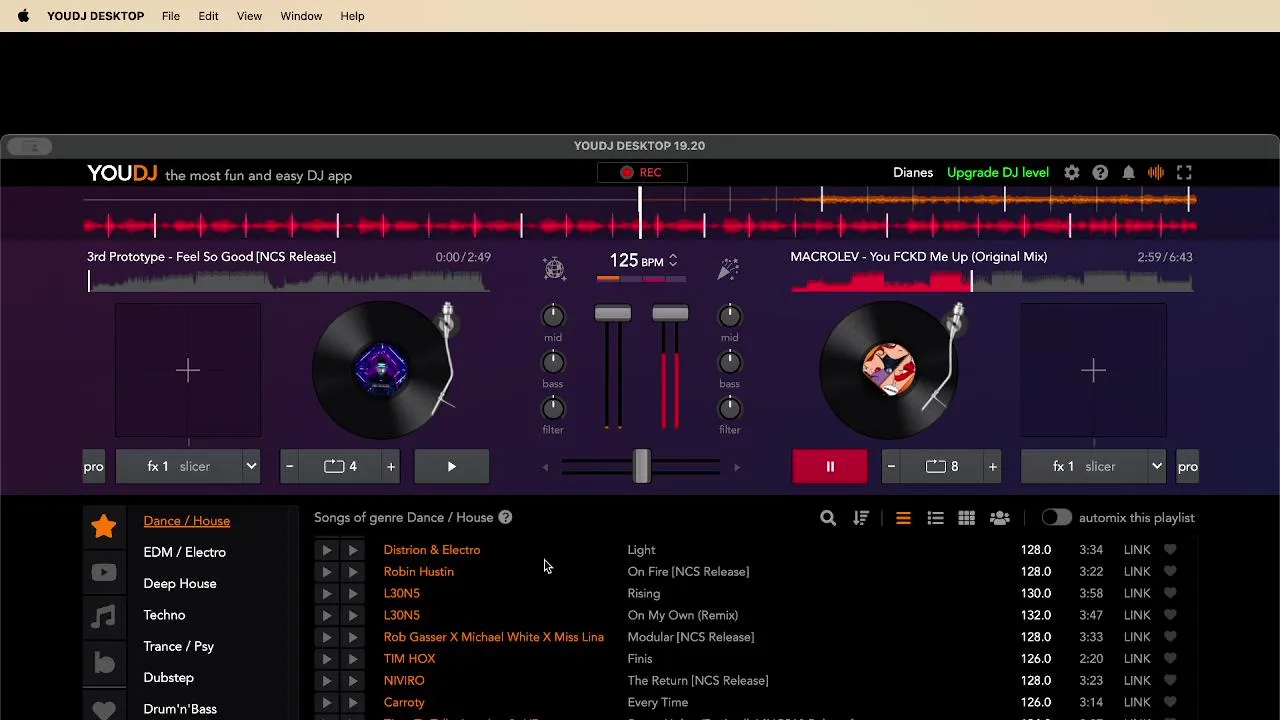
Task: Toggle the right deck loop 8 button
Action: coord(942,467)
